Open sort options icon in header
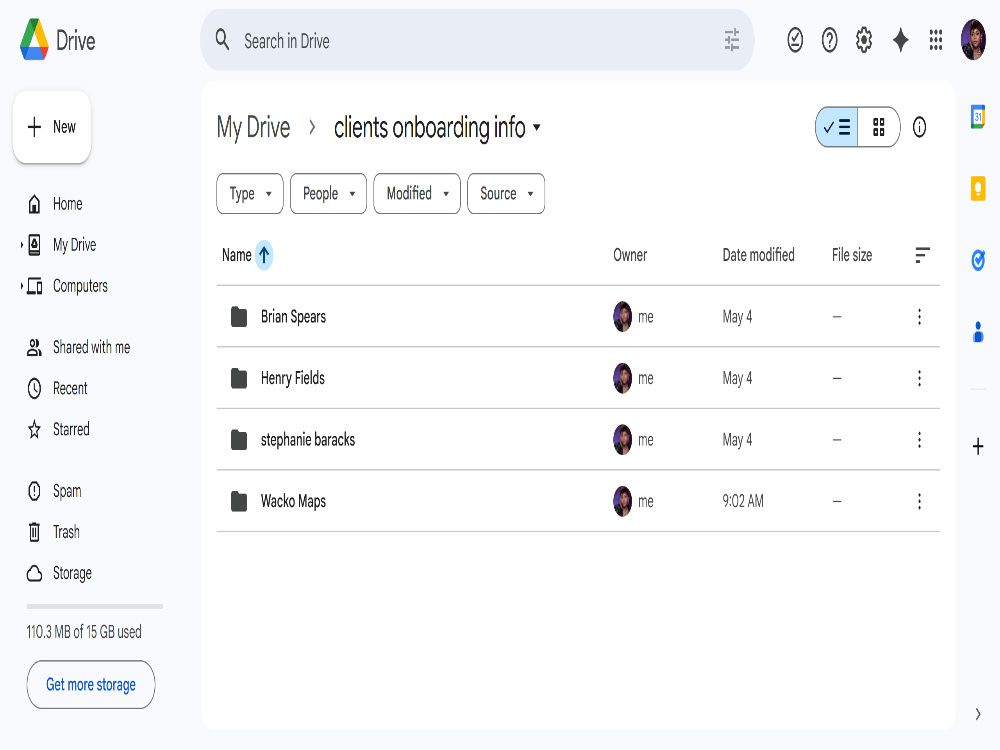 (x=922, y=255)
